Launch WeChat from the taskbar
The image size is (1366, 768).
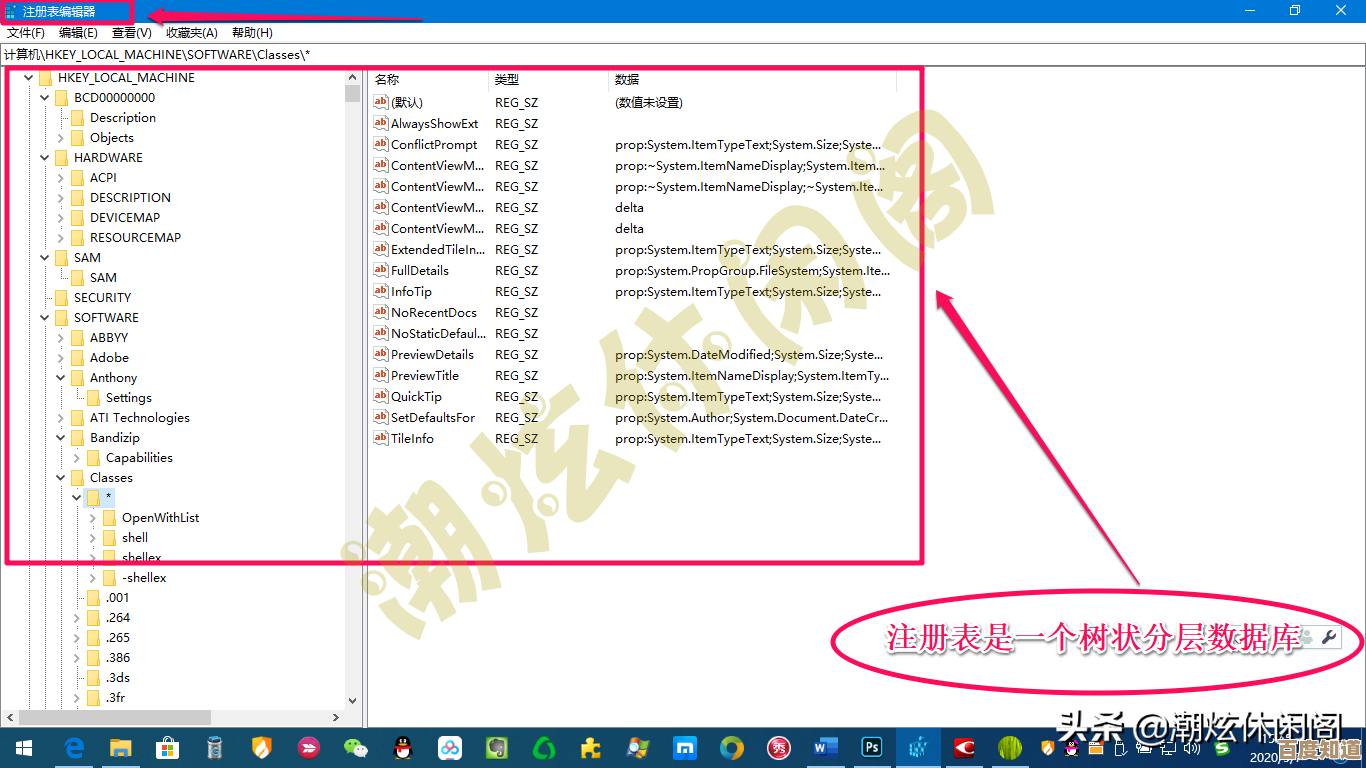click(x=358, y=747)
